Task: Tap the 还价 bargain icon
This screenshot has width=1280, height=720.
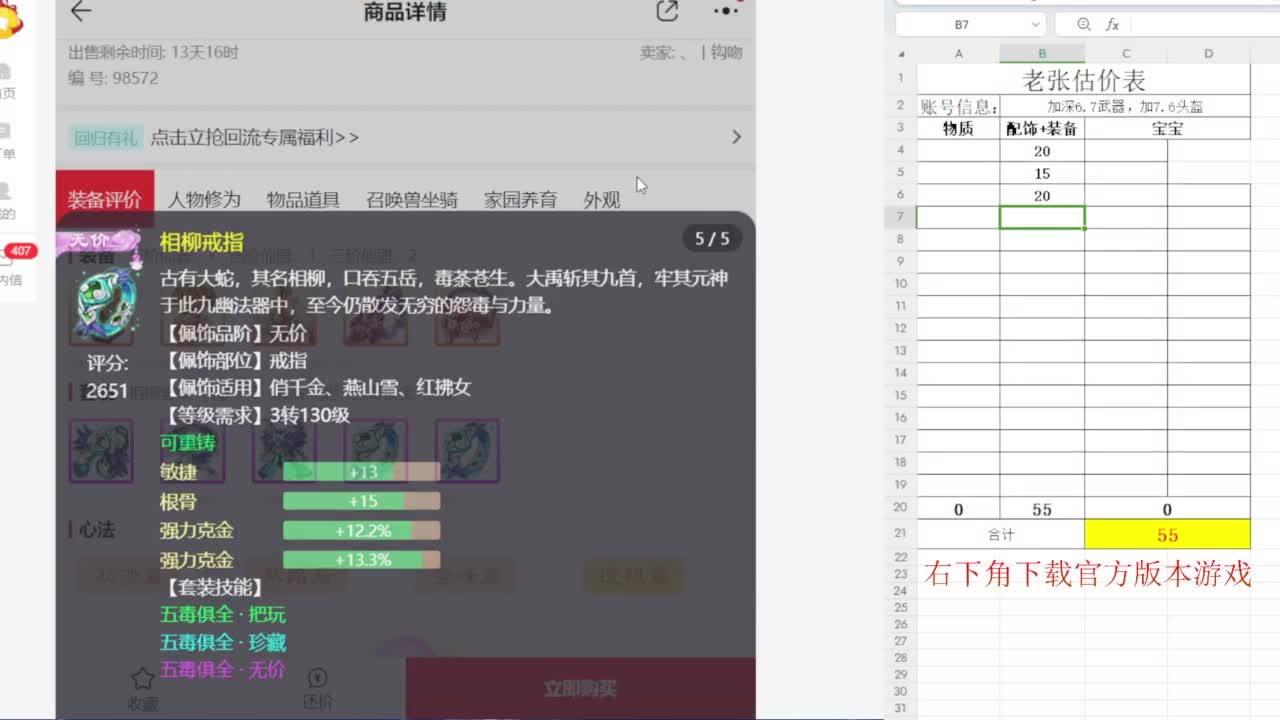Action: point(318,678)
